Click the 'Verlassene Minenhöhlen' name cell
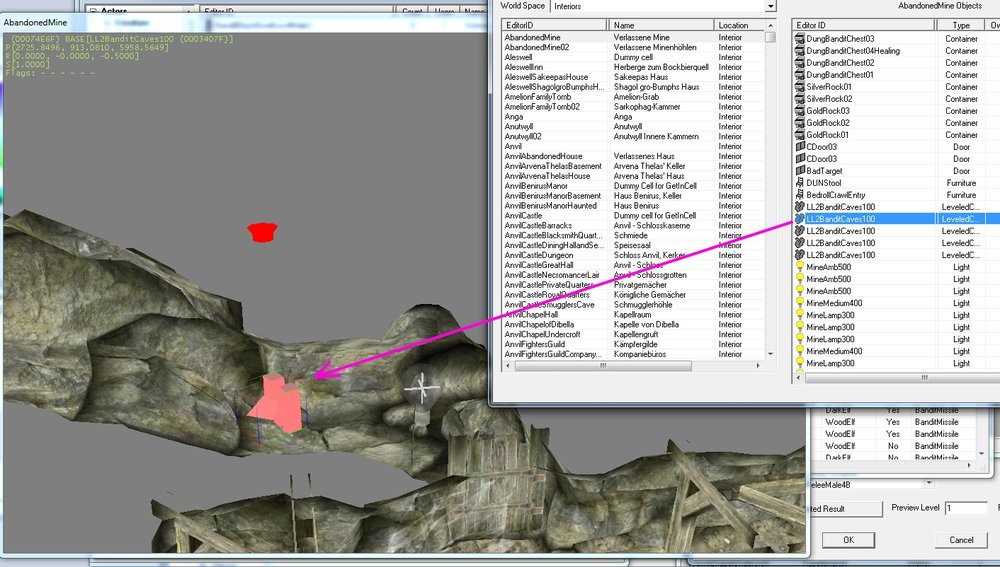Viewport: 1000px width, 567px height. click(x=655, y=48)
